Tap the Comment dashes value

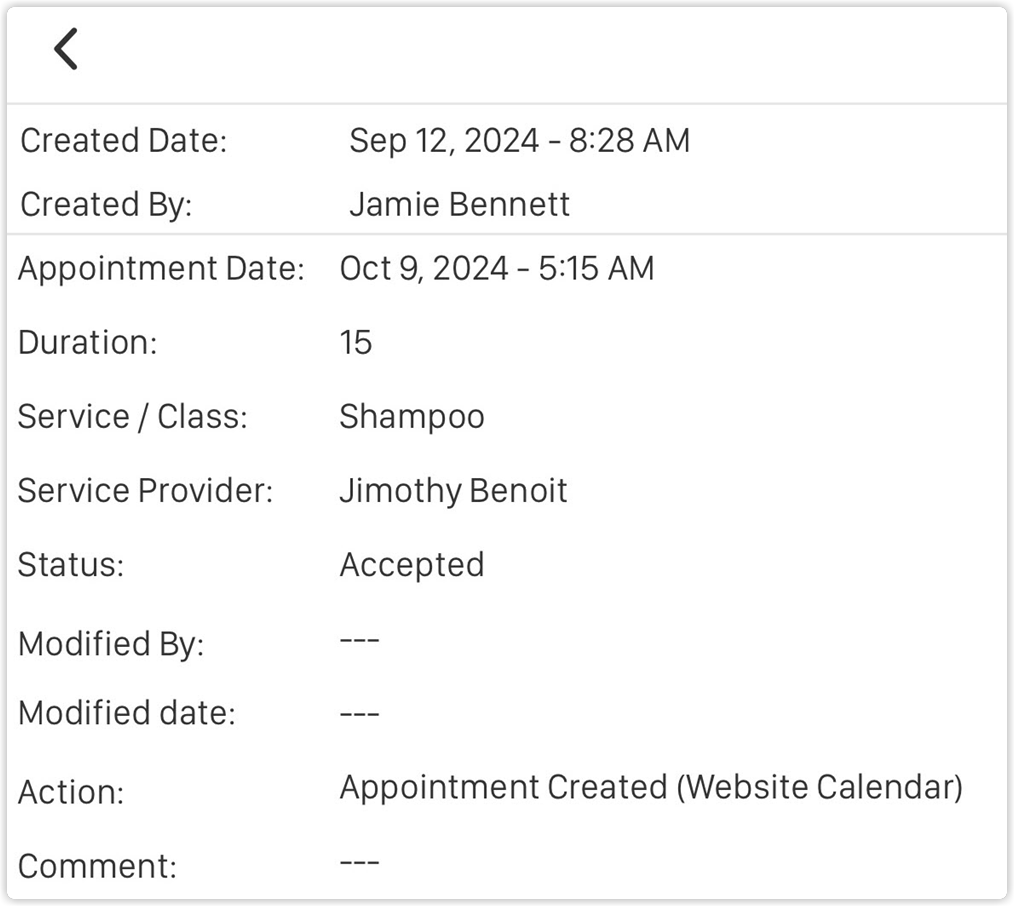point(359,861)
